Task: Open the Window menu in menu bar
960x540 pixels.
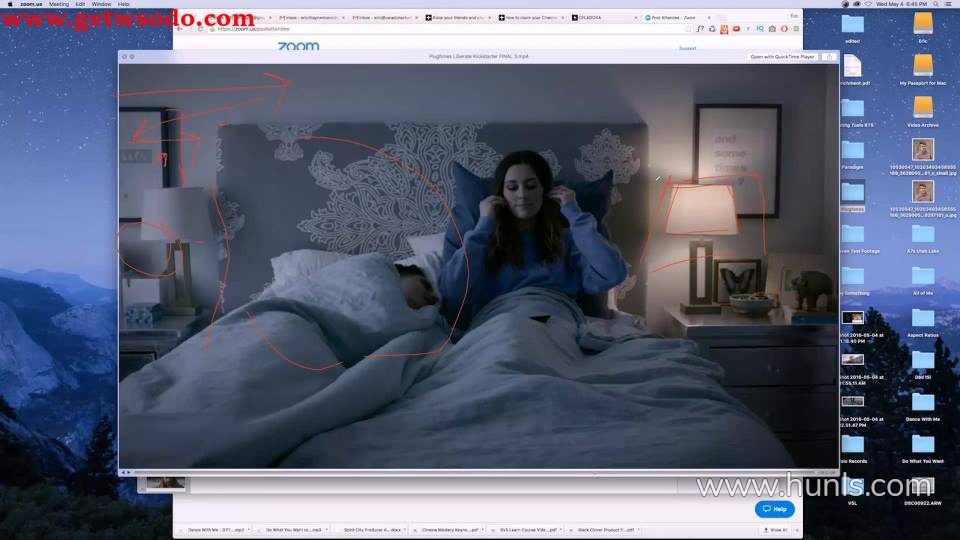Action: (101, 4)
